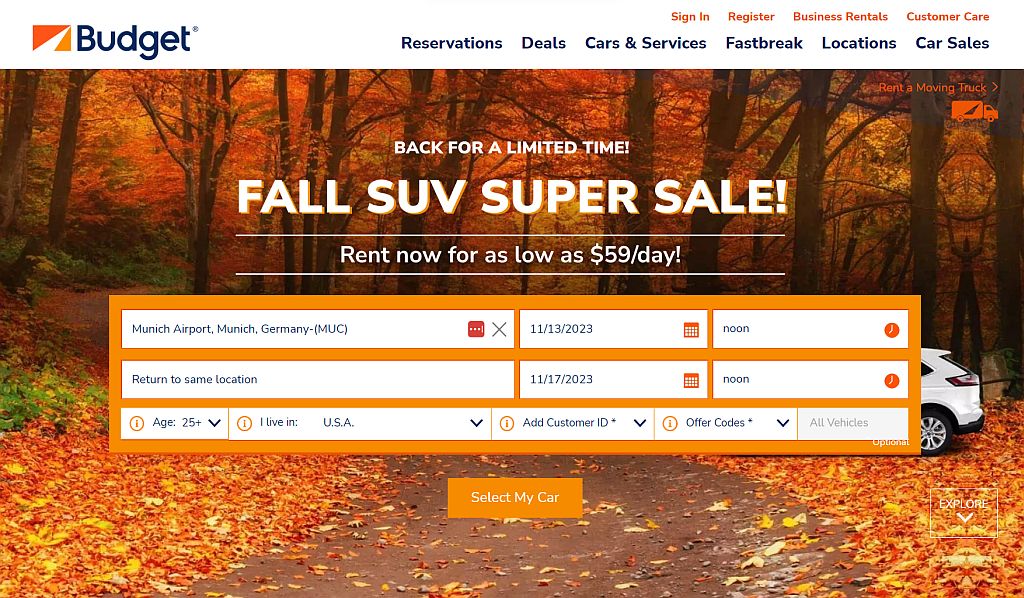Click the pick-up time clock icon
The width and height of the screenshot is (1024, 598).
coord(891,330)
